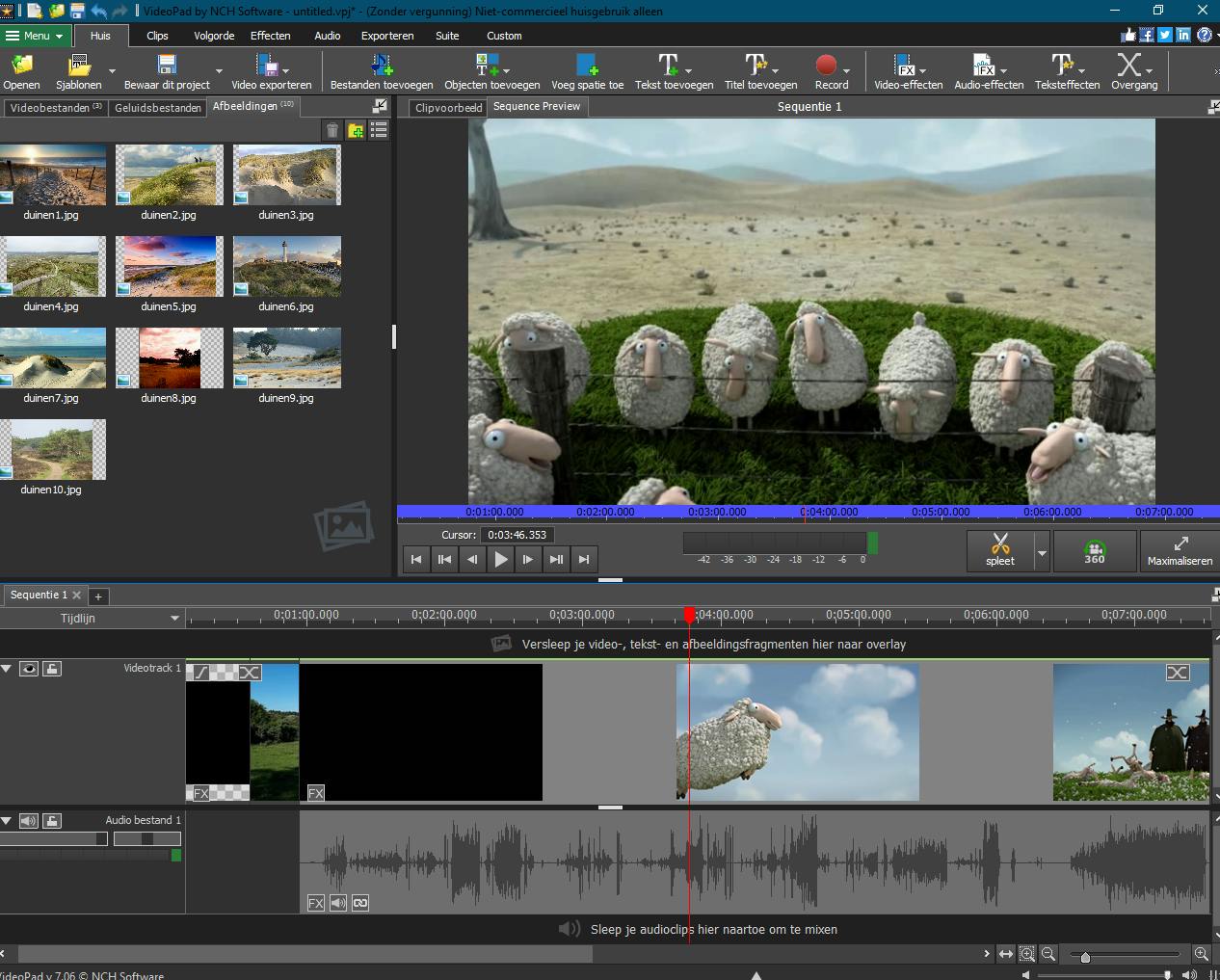Click the Record button in toolbar
This screenshot has height=980, width=1220.
pos(827,71)
